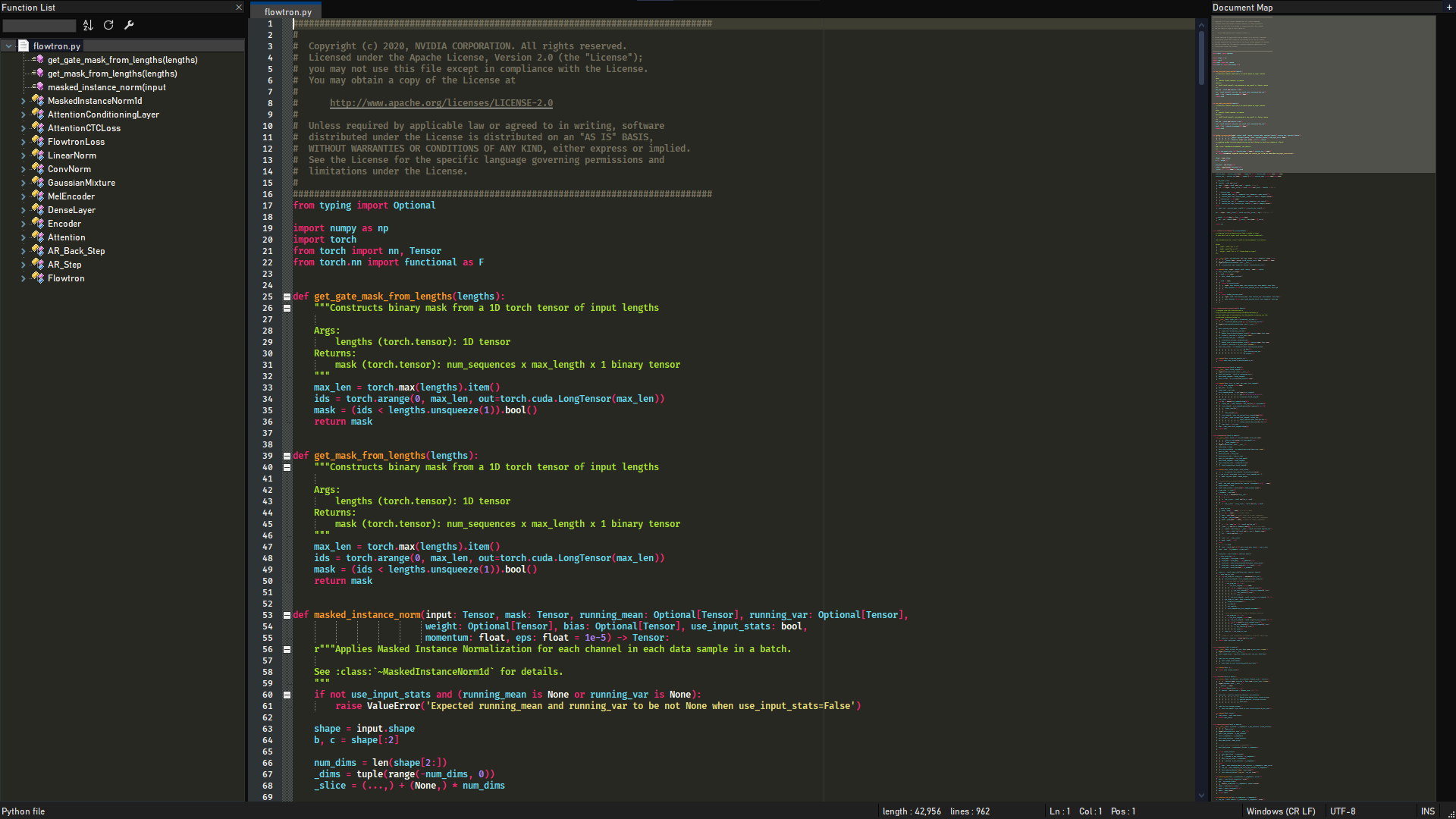Toggle INS insert mode in status bar

1428,811
